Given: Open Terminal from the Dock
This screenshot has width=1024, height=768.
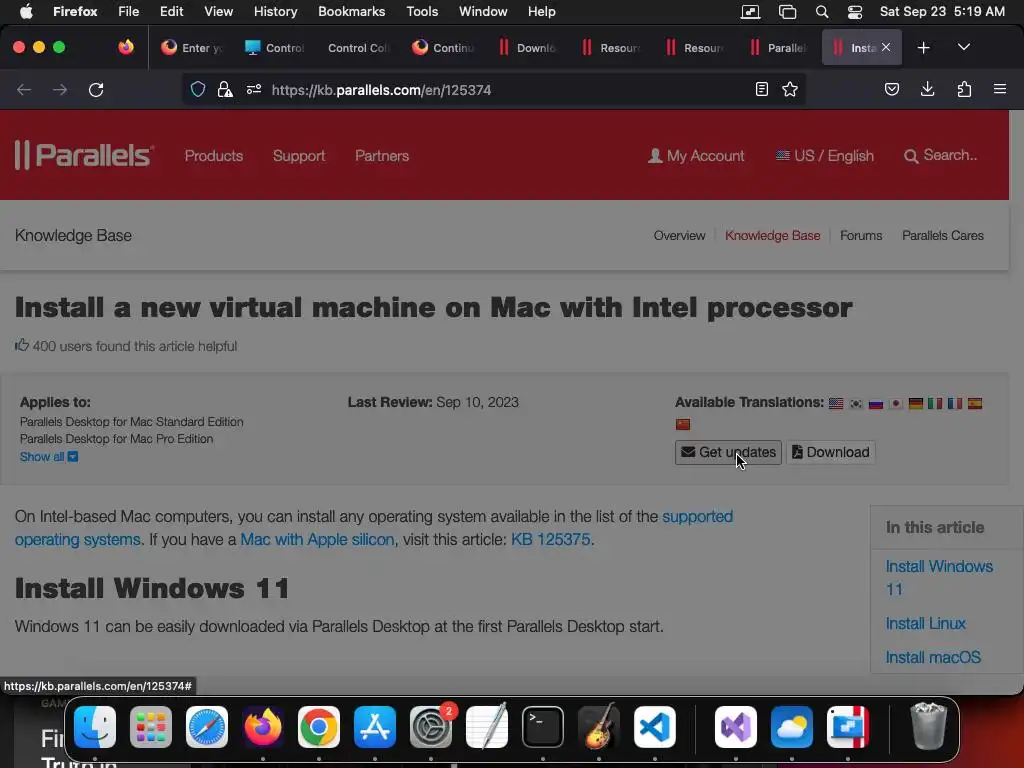Looking at the screenshot, I should point(543,726).
